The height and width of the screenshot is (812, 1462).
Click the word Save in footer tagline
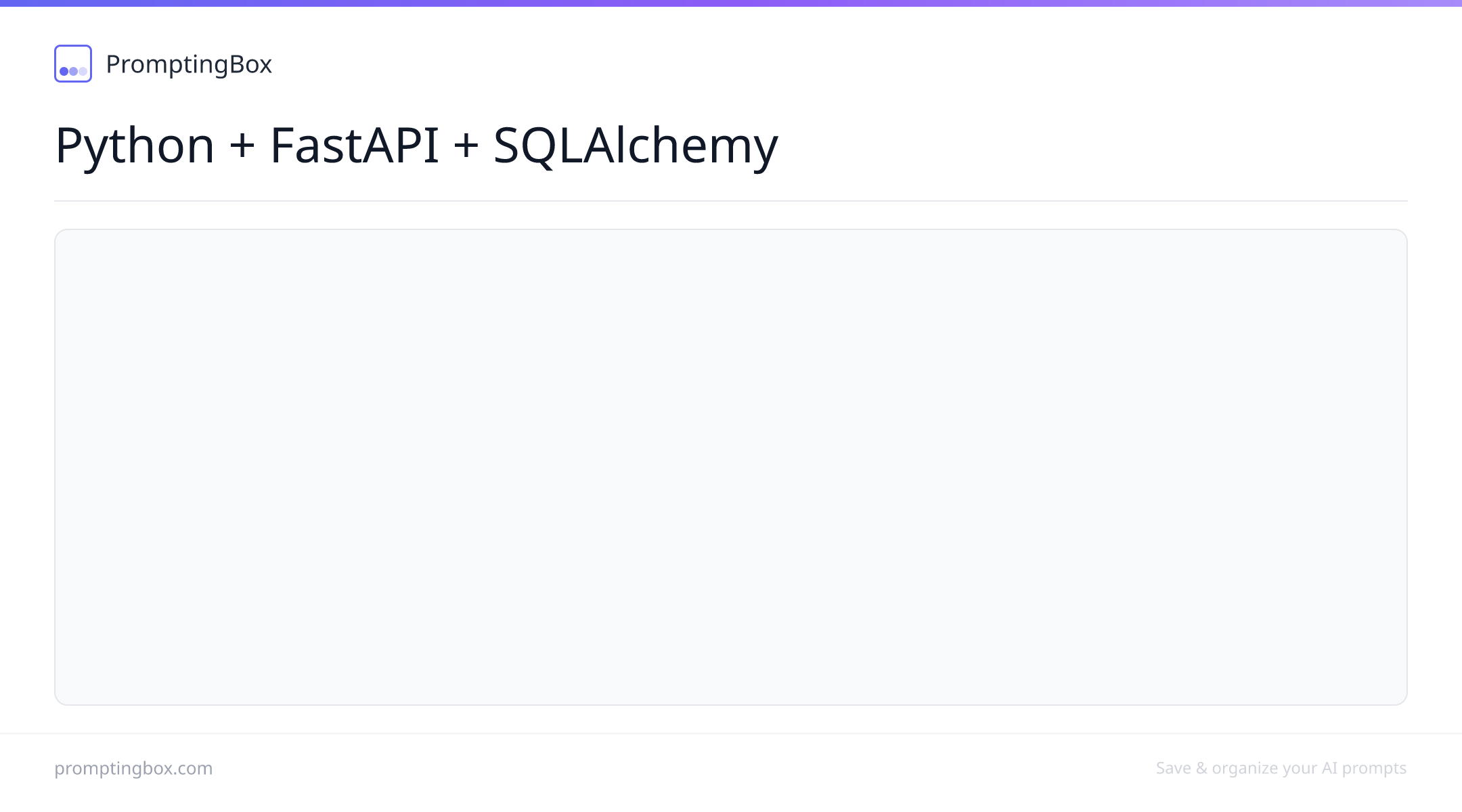(1174, 768)
